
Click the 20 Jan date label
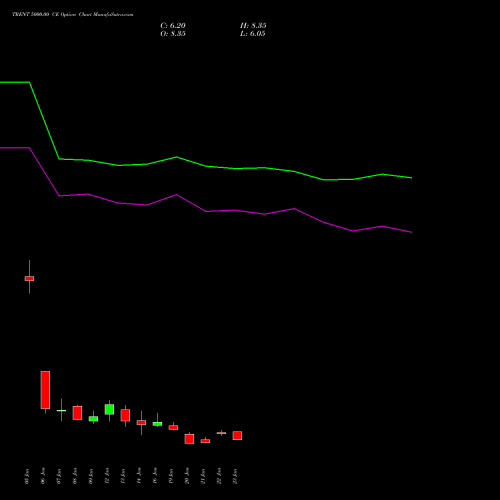(x=187, y=476)
